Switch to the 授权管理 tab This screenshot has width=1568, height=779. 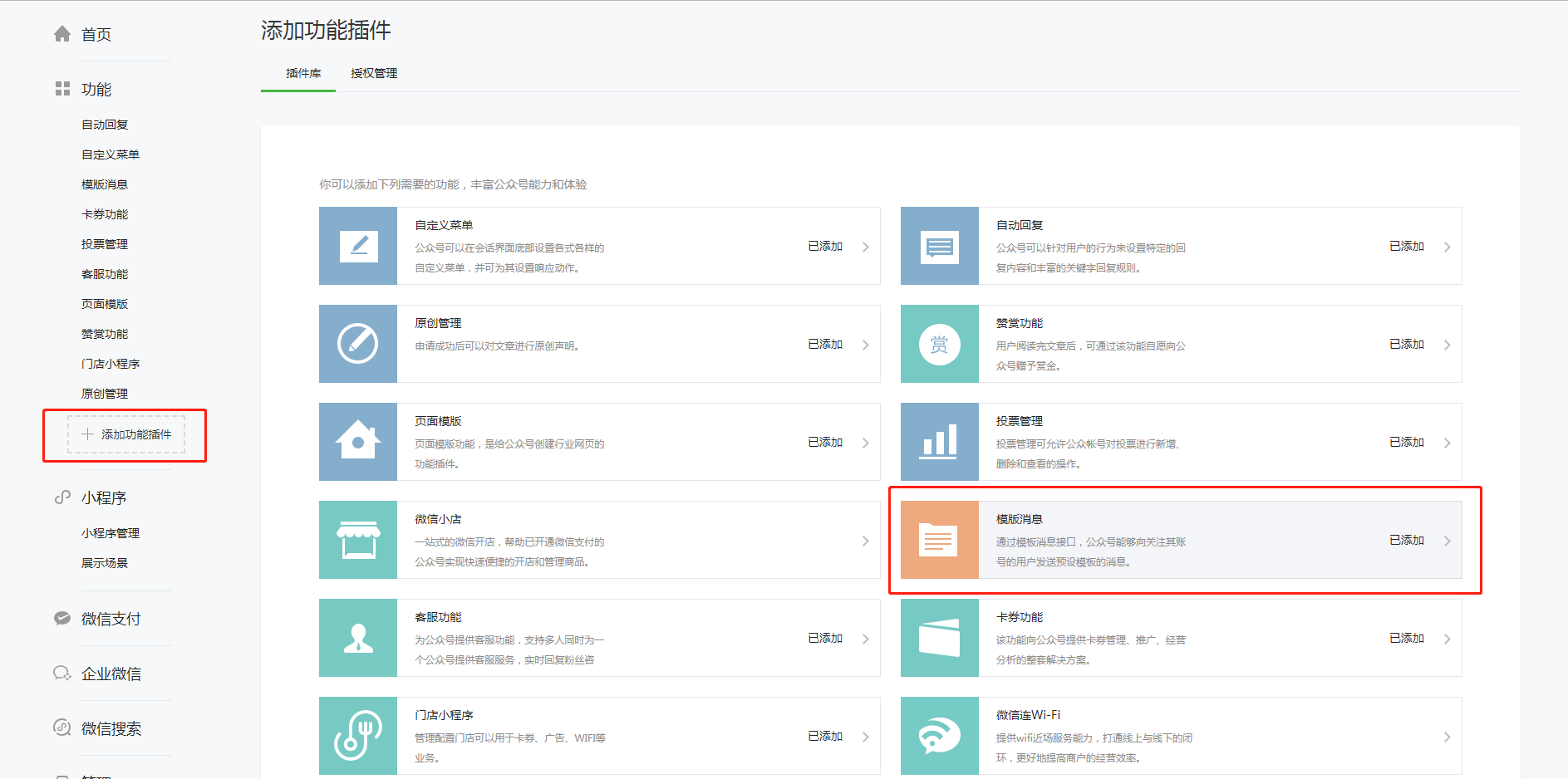click(x=374, y=73)
